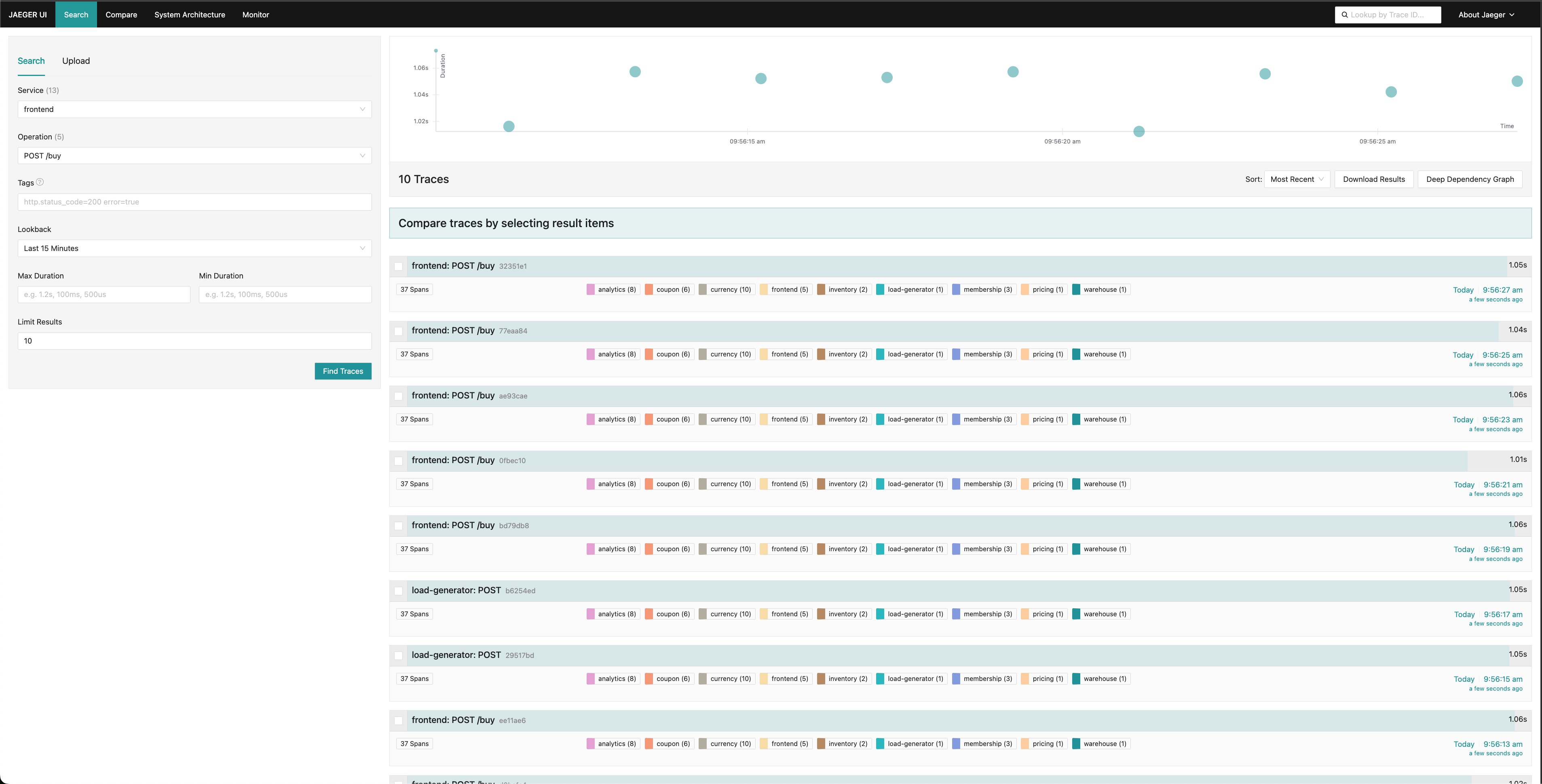Click the JAEGER UI home link
1542x784 pixels.
27,15
